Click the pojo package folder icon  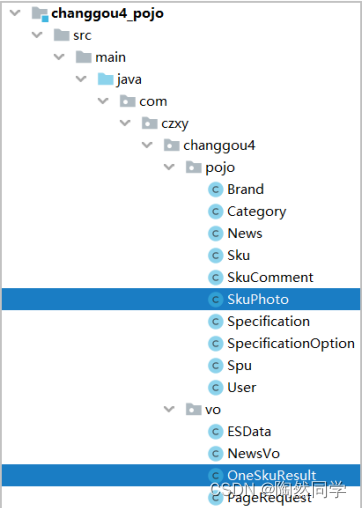[x=194, y=167]
